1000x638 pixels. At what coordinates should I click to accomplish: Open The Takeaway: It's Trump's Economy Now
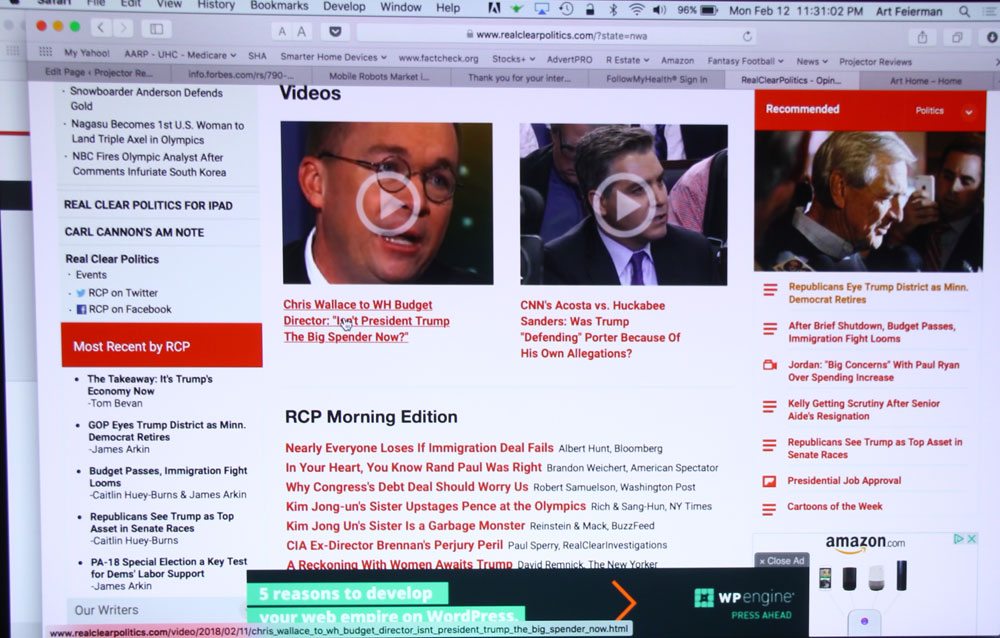(150, 385)
